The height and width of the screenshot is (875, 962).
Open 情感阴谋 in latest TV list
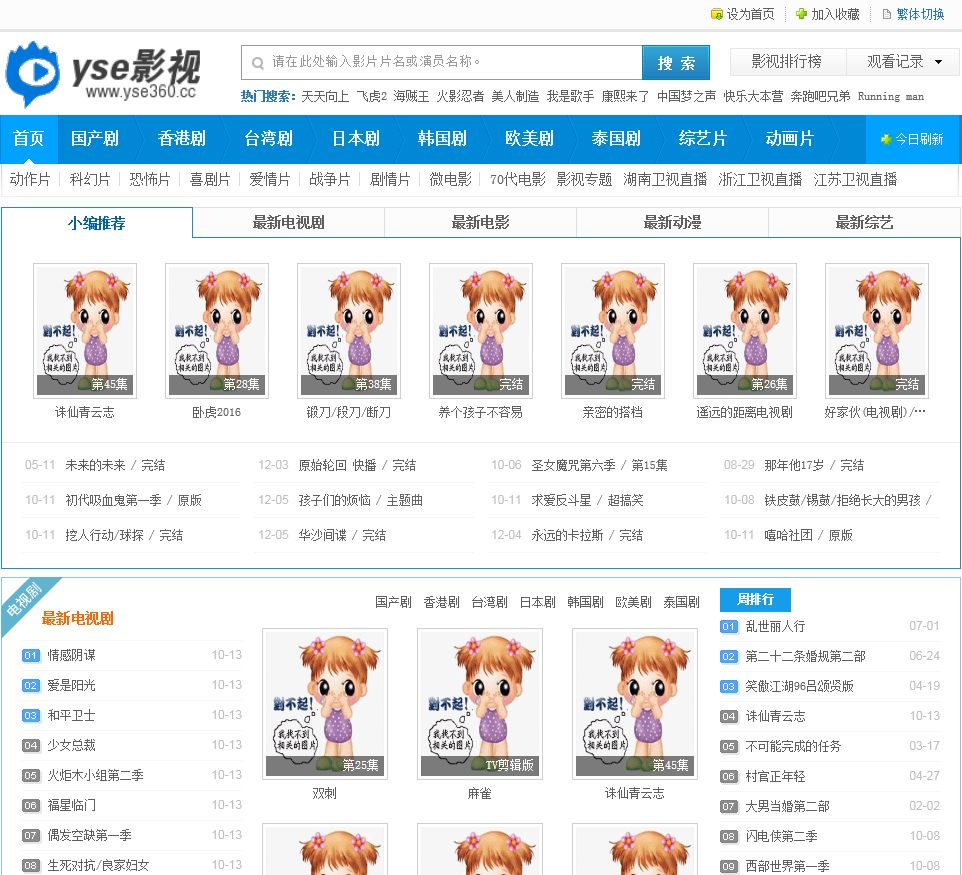72,655
